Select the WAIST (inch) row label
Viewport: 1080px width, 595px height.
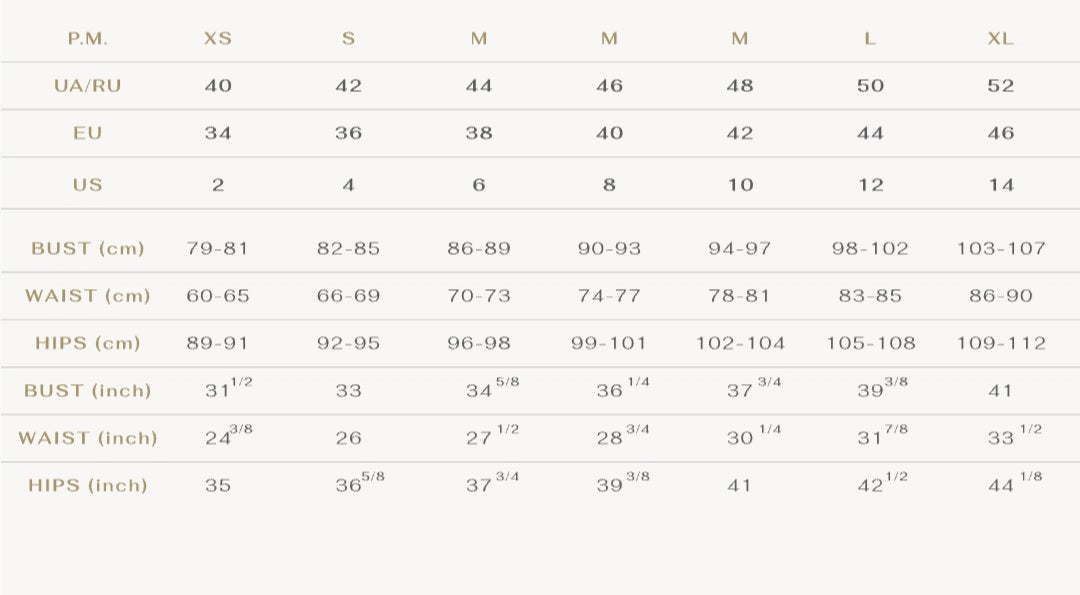pos(88,438)
